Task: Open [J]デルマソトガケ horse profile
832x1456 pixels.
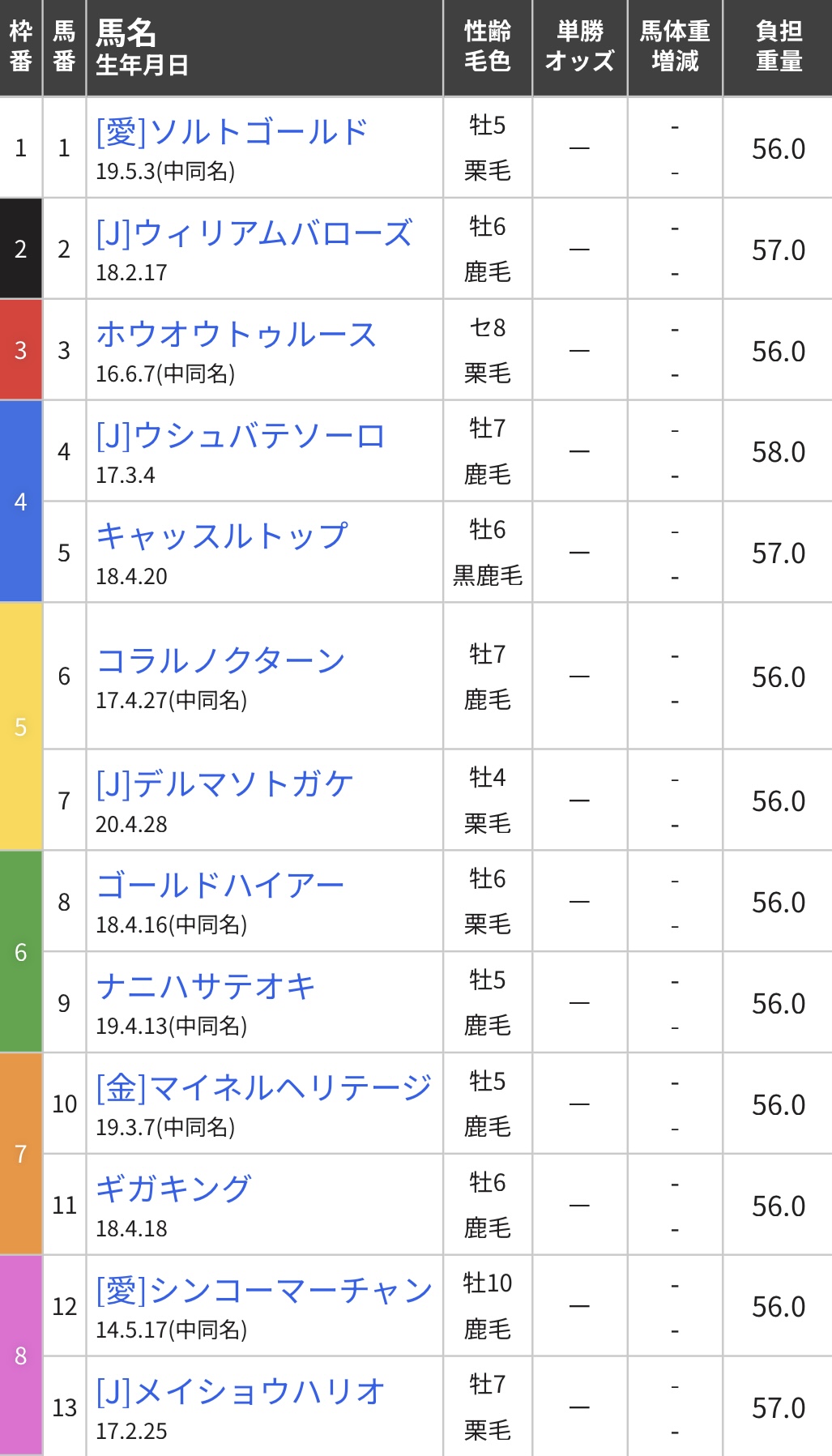Action: [224, 784]
